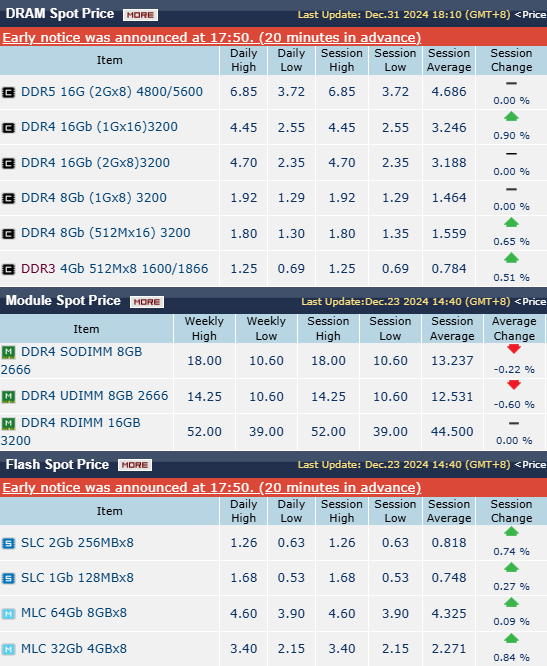Viewport: 547px width, 666px height.
Task: Click green up arrow for SLC 2Gb 256MBx8
Action: tap(511, 531)
